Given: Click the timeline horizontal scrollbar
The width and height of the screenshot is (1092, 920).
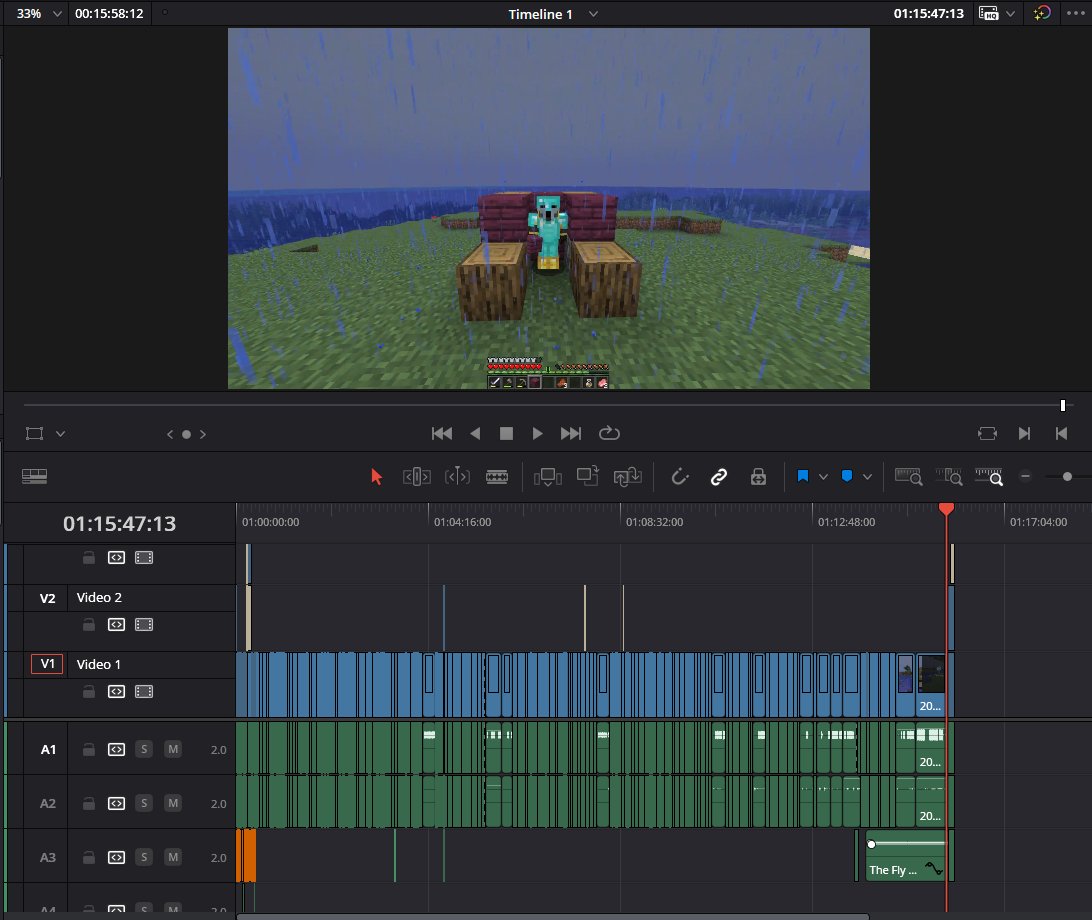Looking at the screenshot, I should (553, 917).
